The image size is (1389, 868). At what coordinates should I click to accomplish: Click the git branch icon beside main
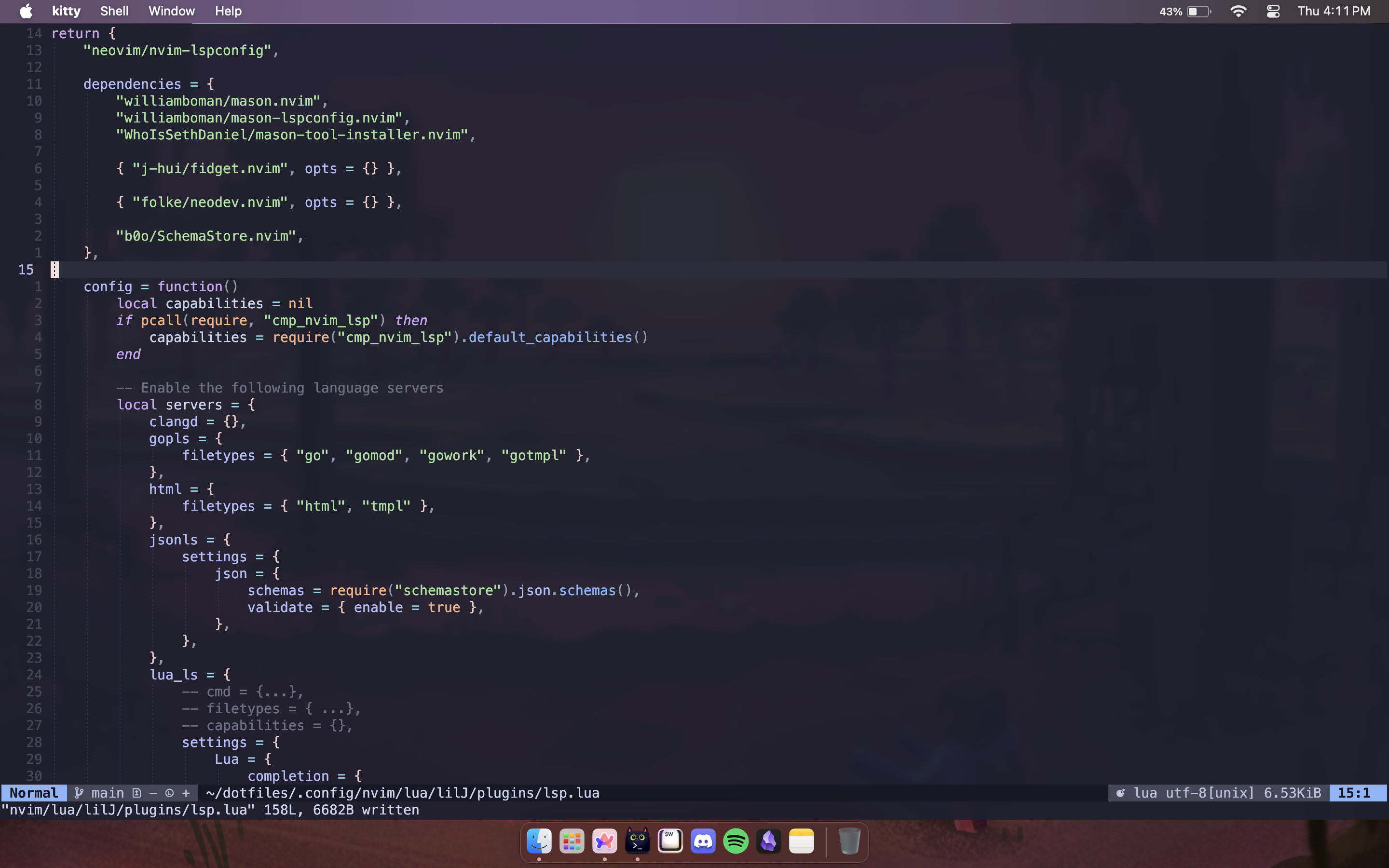point(79,793)
